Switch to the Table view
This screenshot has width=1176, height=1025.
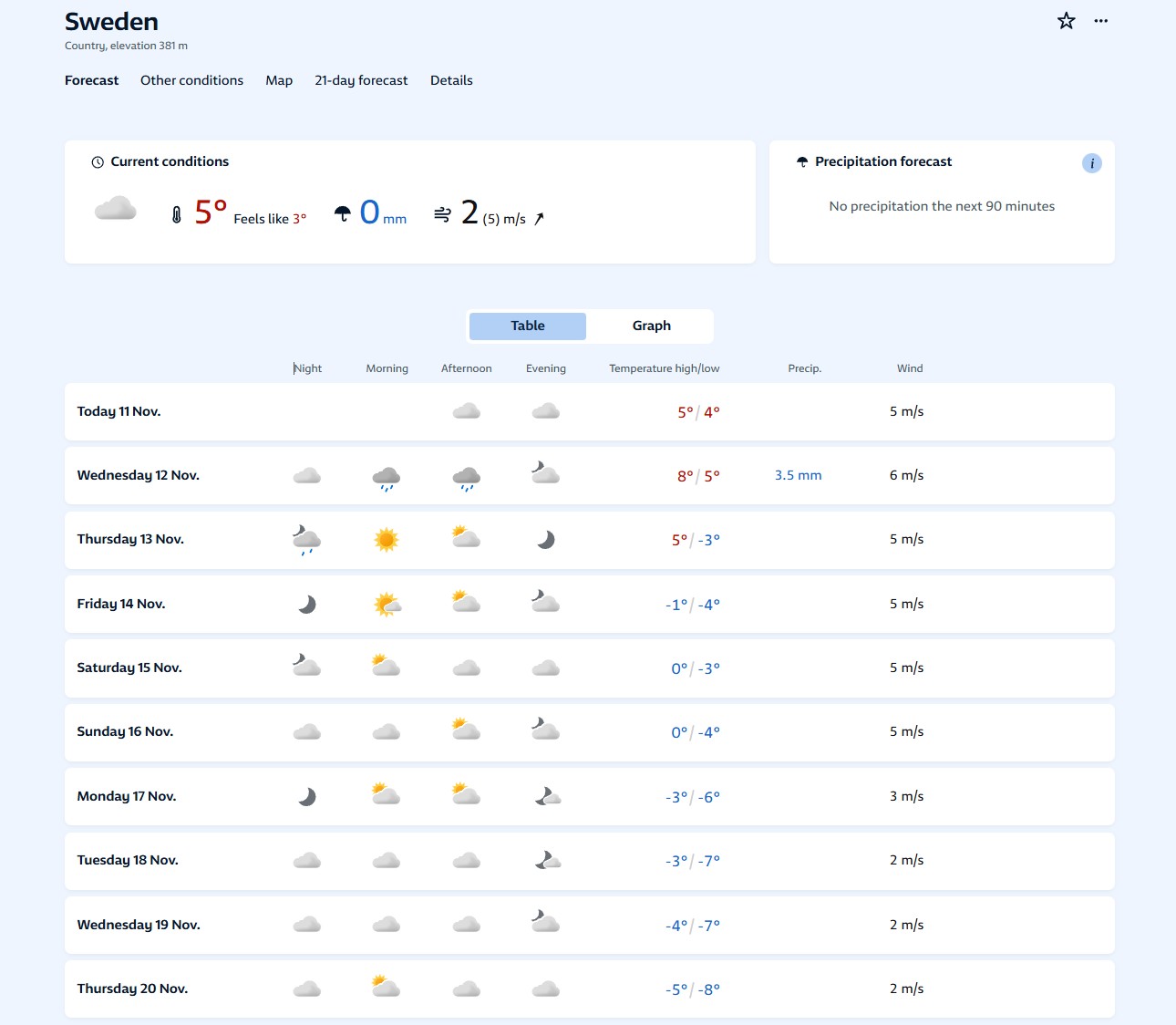point(528,326)
